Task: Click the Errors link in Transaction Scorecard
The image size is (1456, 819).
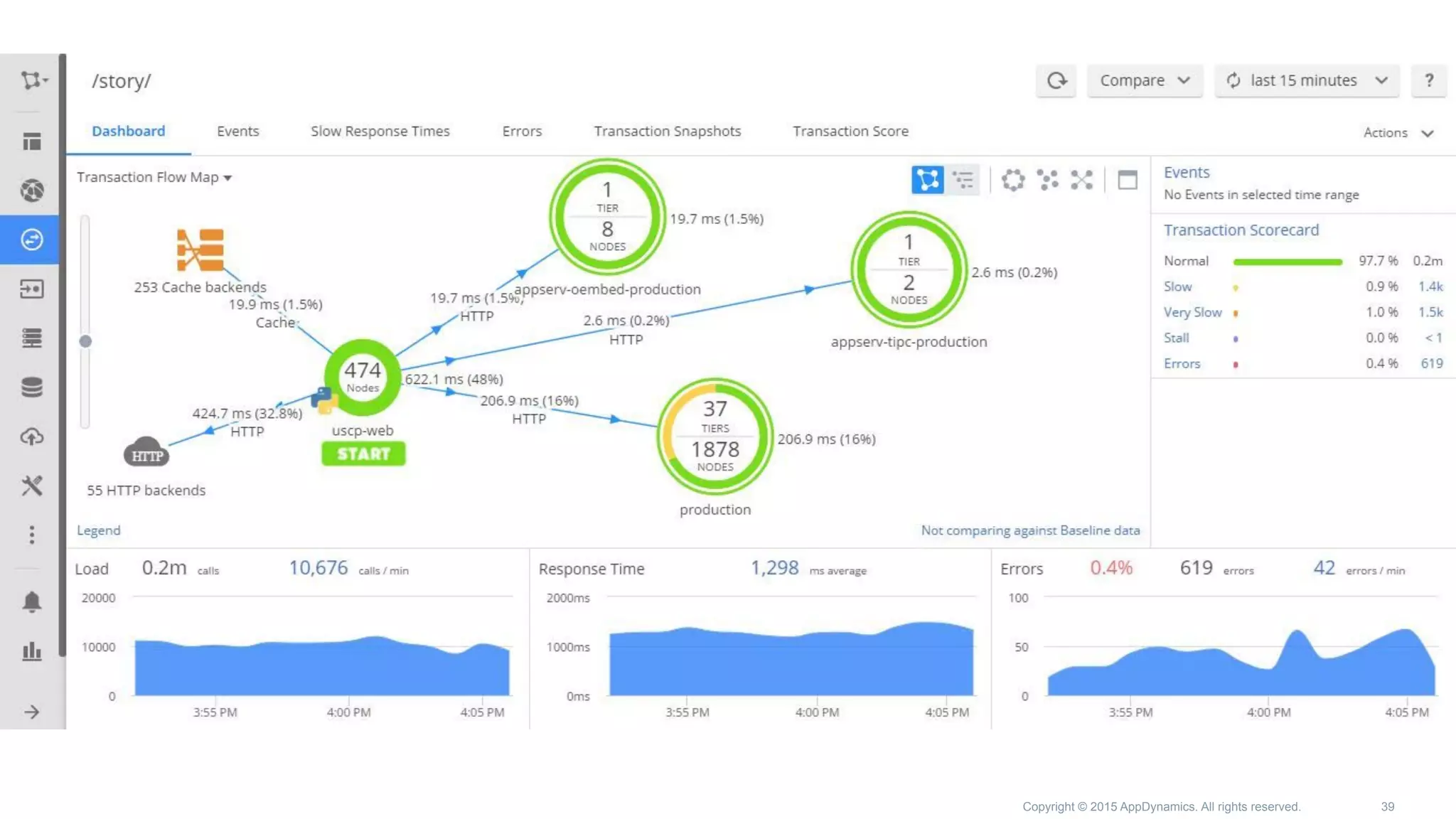Action: click(1182, 363)
